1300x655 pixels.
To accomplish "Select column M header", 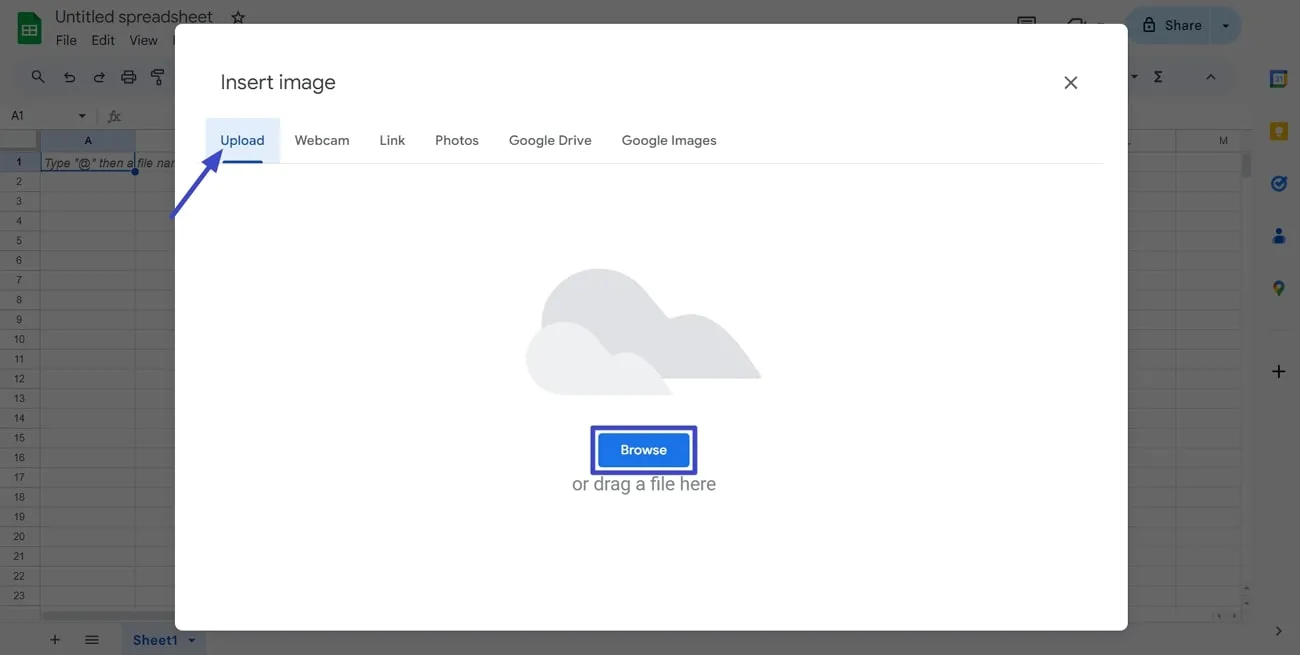I will 1223,141.
